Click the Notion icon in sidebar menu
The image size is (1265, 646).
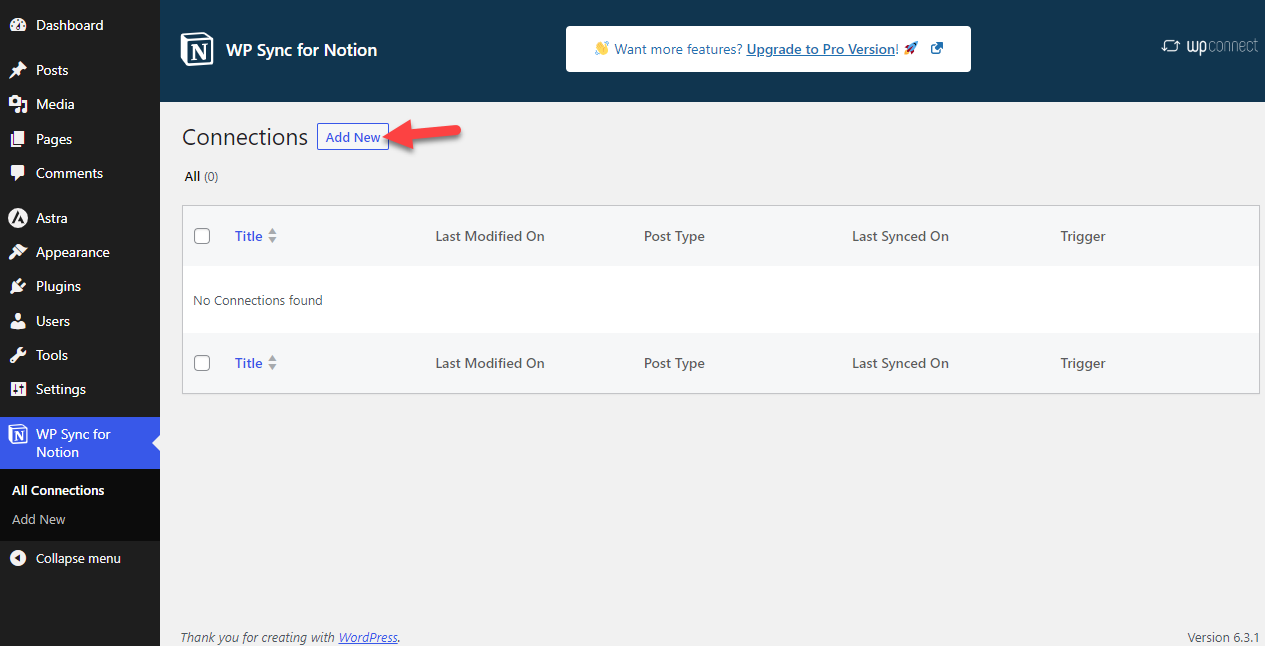tap(18, 434)
